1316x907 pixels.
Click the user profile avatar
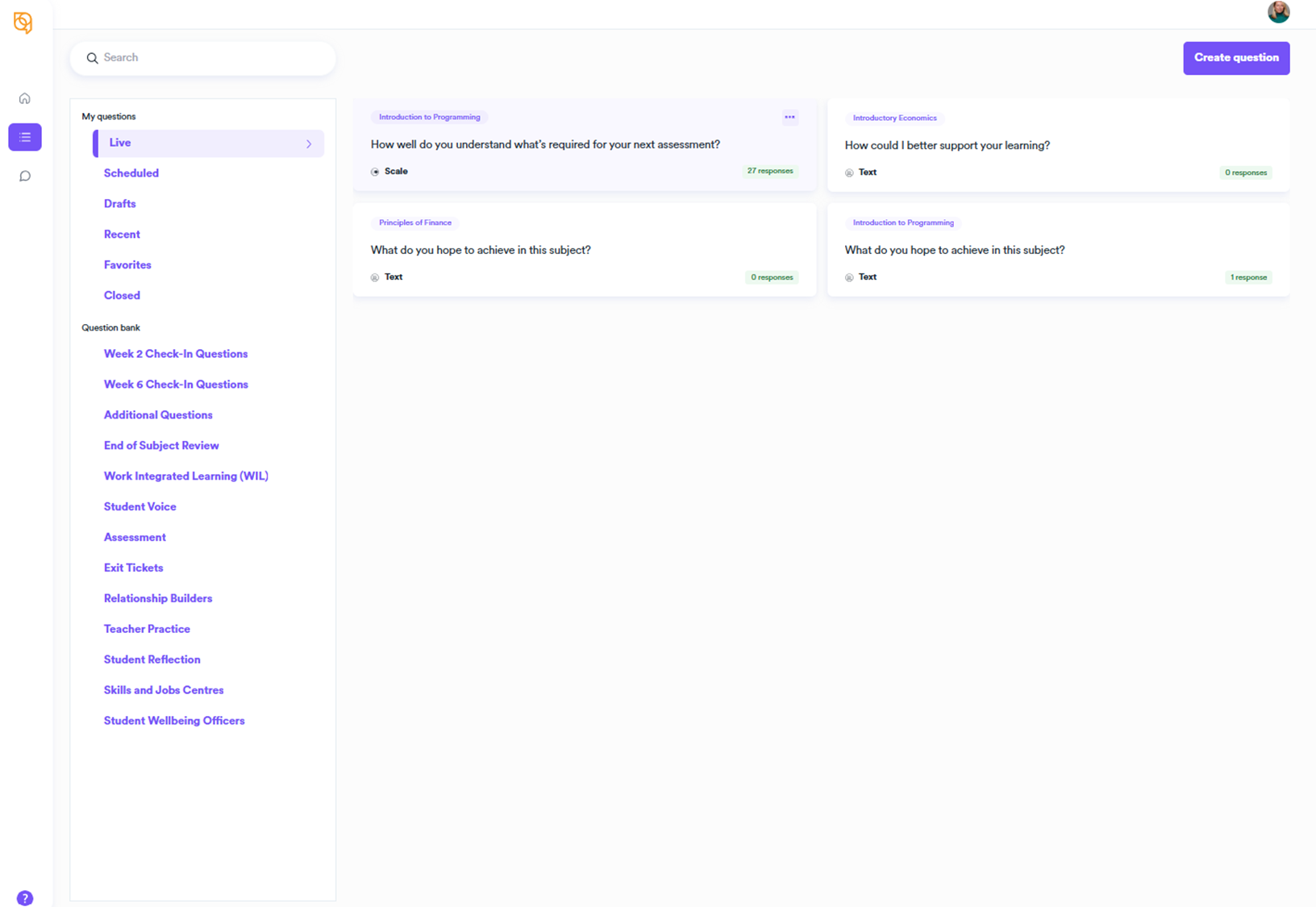1278,12
